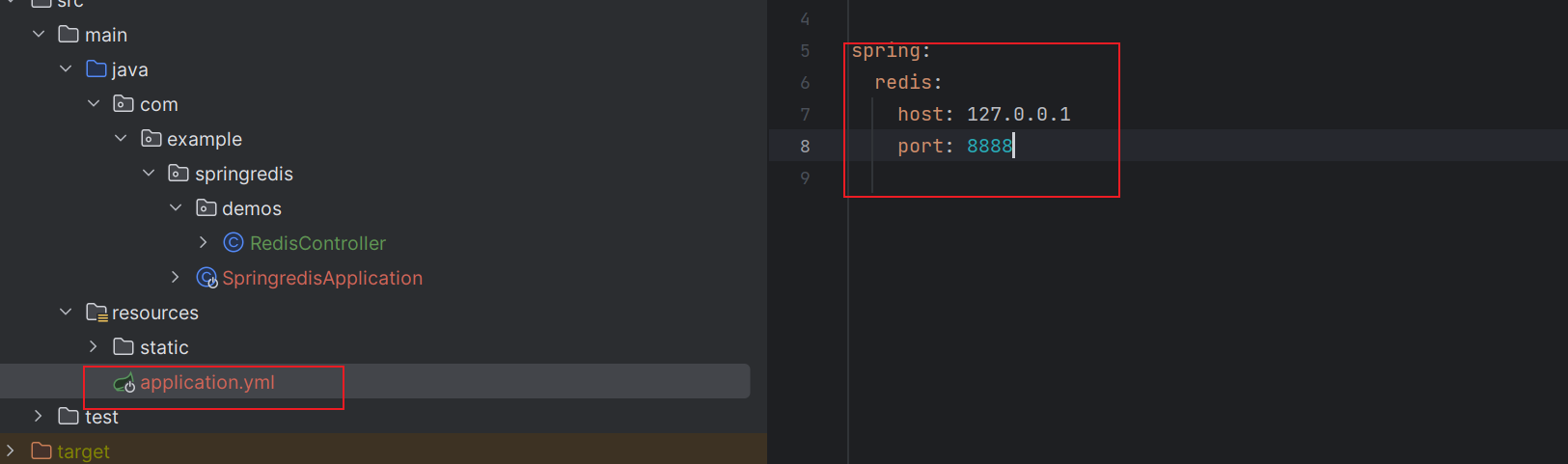Click the springredis package icon
Viewport: 1568px width, 464px height.
pyautogui.click(x=179, y=173)
